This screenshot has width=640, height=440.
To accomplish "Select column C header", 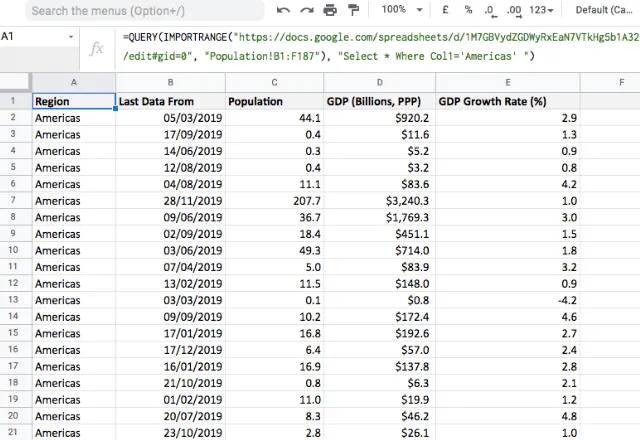I will [x=274, y=82].
